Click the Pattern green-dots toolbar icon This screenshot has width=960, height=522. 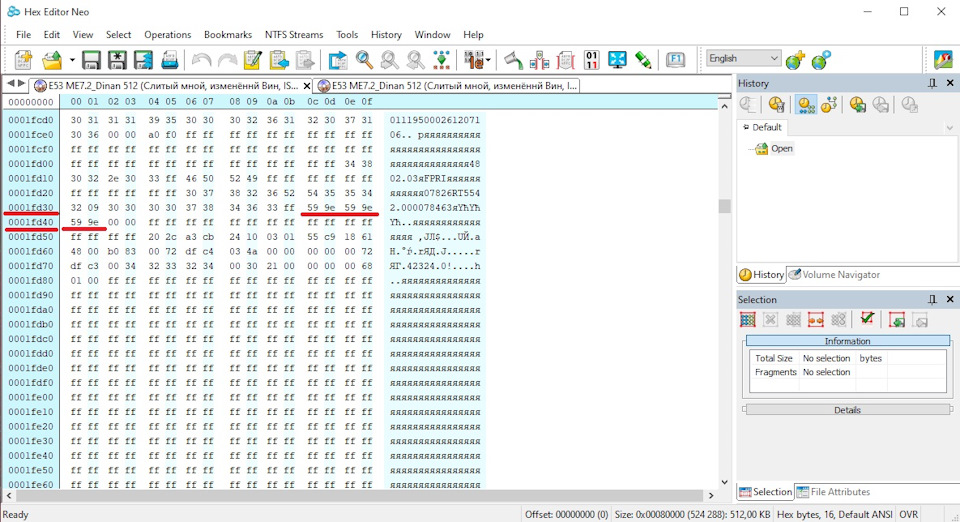pos(441,60)
